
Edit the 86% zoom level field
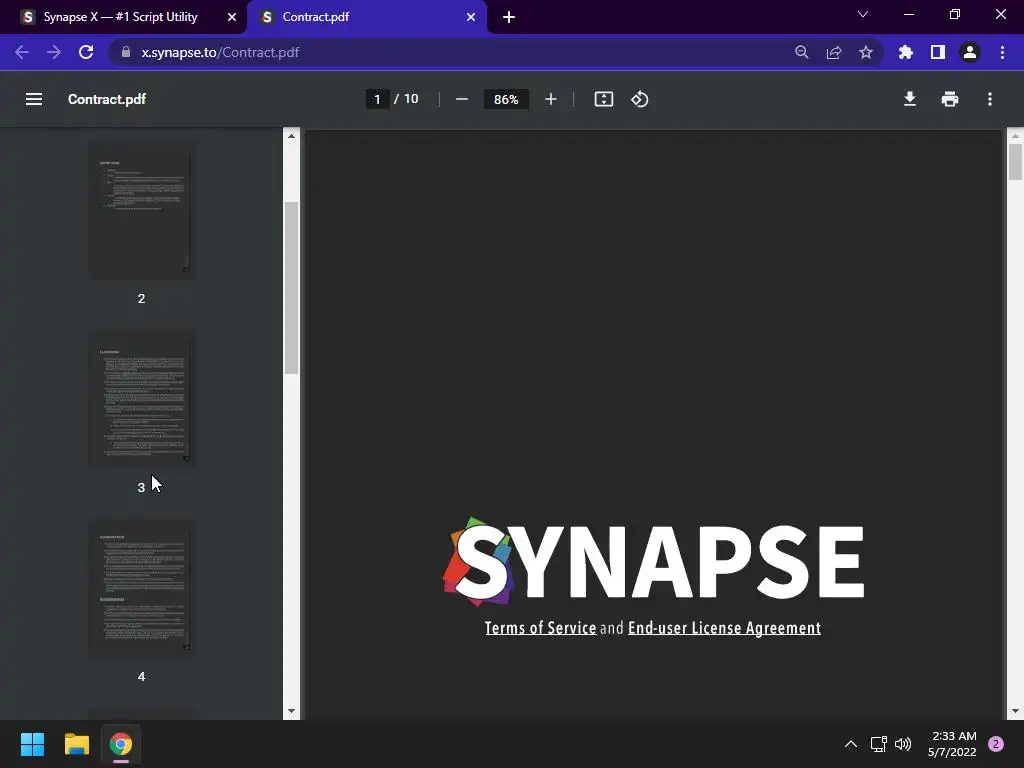(505, 99)
